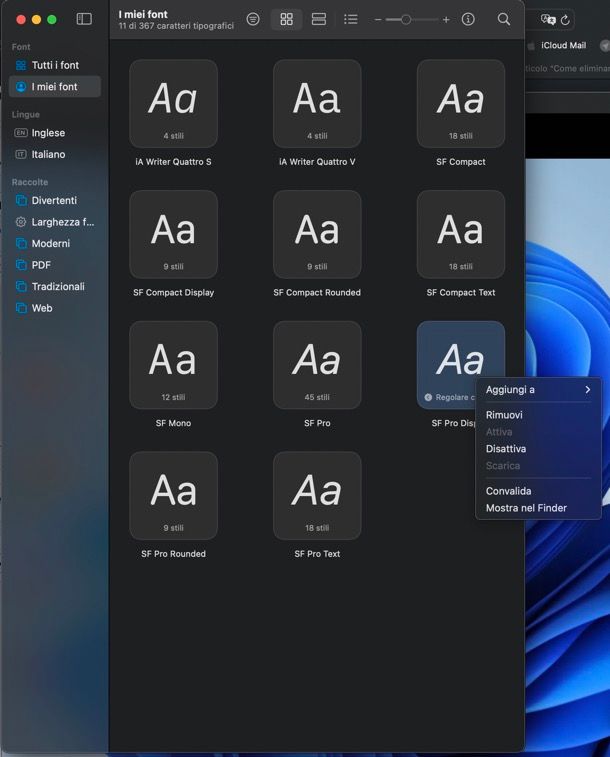
Task: Select the SF Compact Display font tile
Action: [173, 234]
